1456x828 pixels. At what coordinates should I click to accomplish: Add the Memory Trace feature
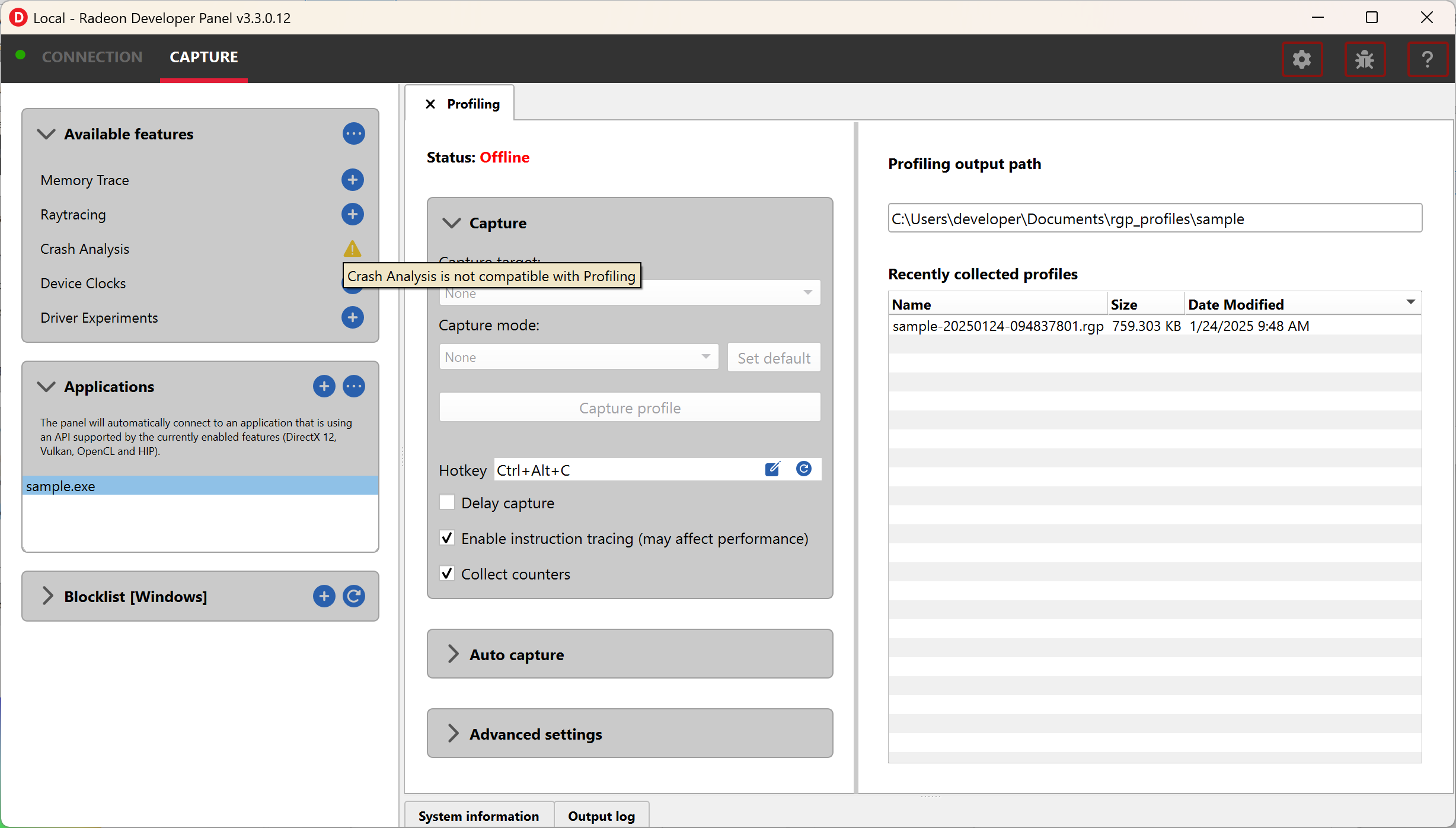(x=353, y=180)
